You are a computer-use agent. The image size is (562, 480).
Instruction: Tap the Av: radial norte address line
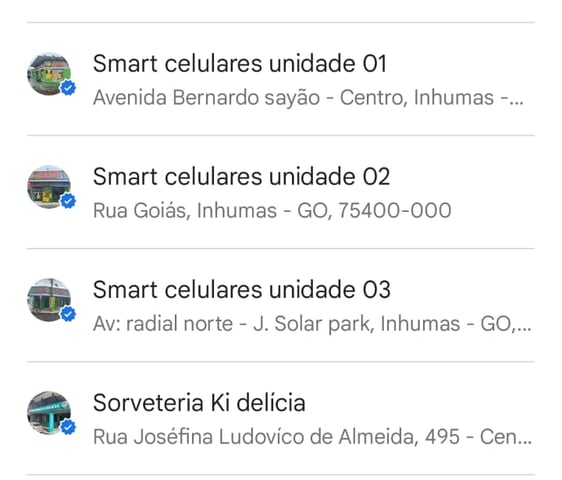tap(312, 324)
